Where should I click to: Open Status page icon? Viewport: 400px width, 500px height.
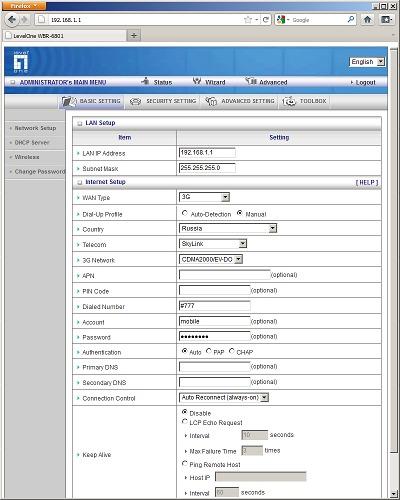tap(145, 81)
